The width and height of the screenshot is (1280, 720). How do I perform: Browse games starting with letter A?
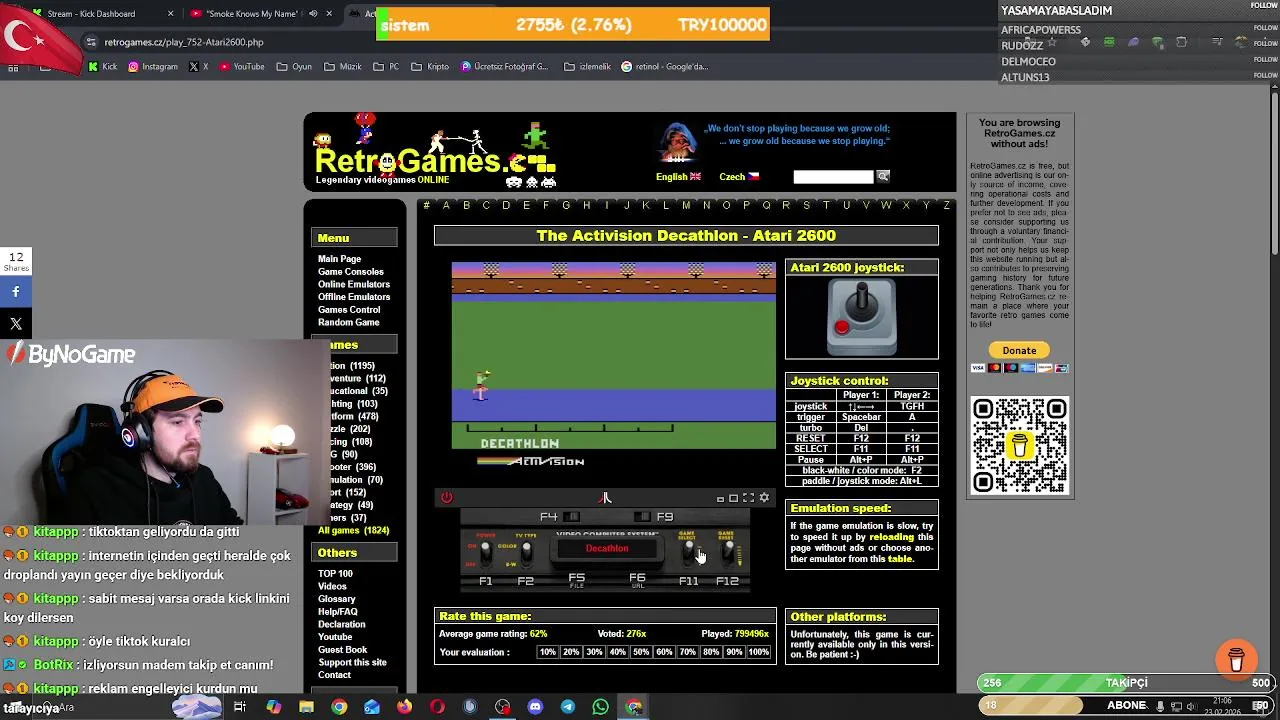tap(446, 205)
